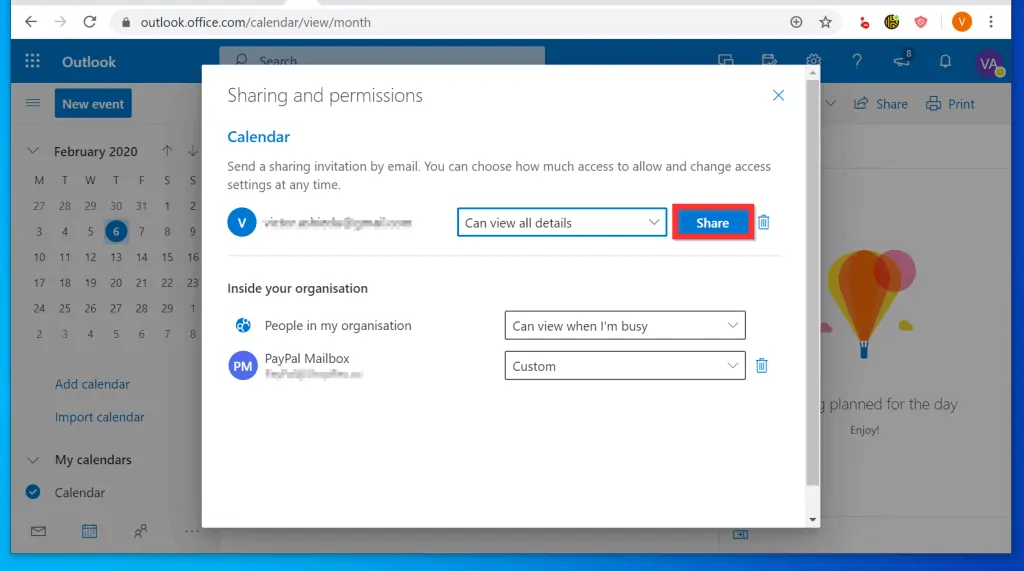The width and height of the screenshot is (1024, 571).
Task: Click the dialog's vertical scrollbar
Action: point(812,300)
